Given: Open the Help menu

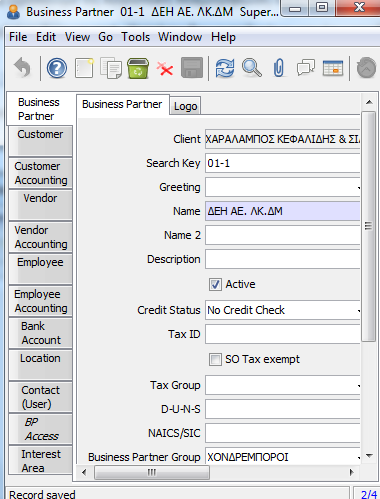Looking at the screenshot, I should pyautogui.click(x=223, y=37).
